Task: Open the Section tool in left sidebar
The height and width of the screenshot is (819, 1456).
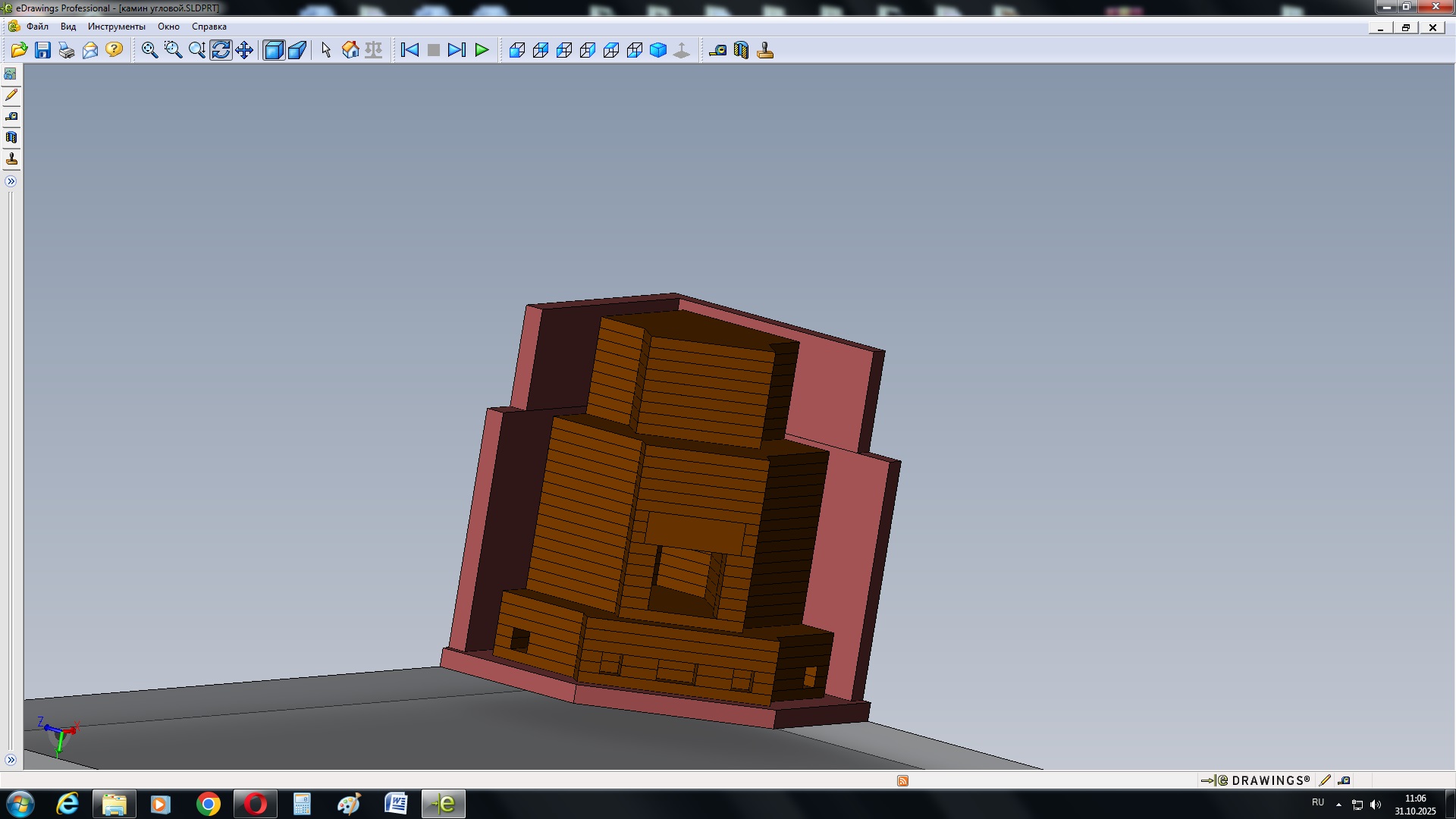Action: click(x=11, y=138)
